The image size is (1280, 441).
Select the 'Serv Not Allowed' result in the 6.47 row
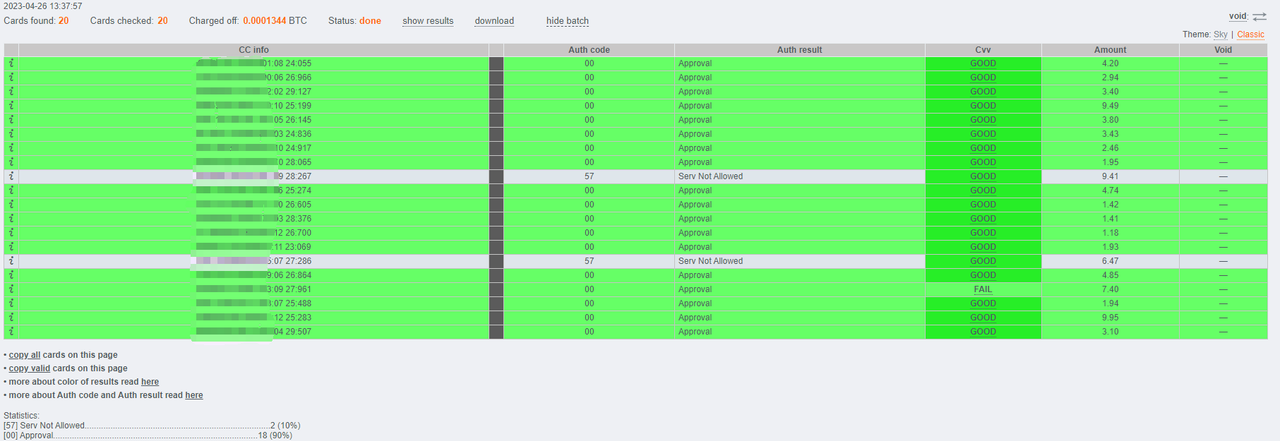[x=711, y=261]
